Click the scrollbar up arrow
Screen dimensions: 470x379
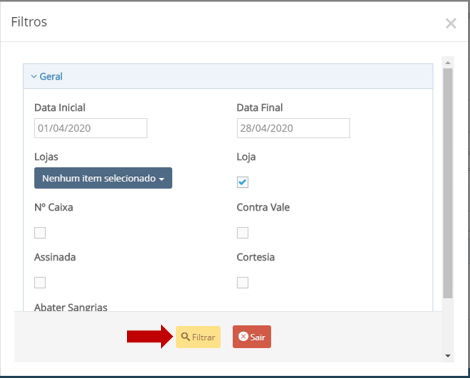pyautogui.click(x=448, y=63)
